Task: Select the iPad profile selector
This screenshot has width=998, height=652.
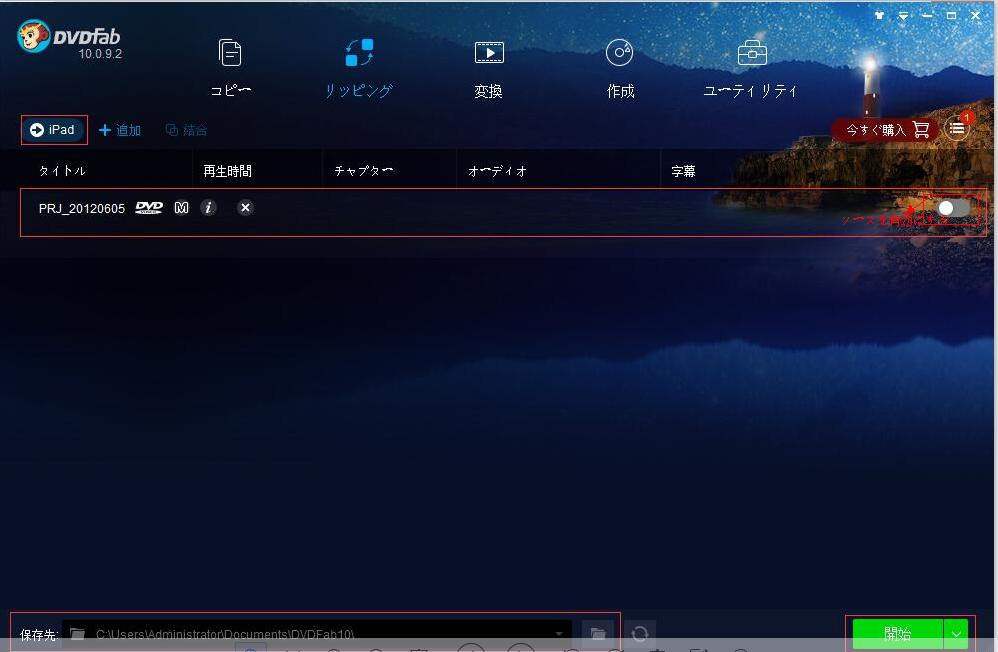Action: click(53, 129)
